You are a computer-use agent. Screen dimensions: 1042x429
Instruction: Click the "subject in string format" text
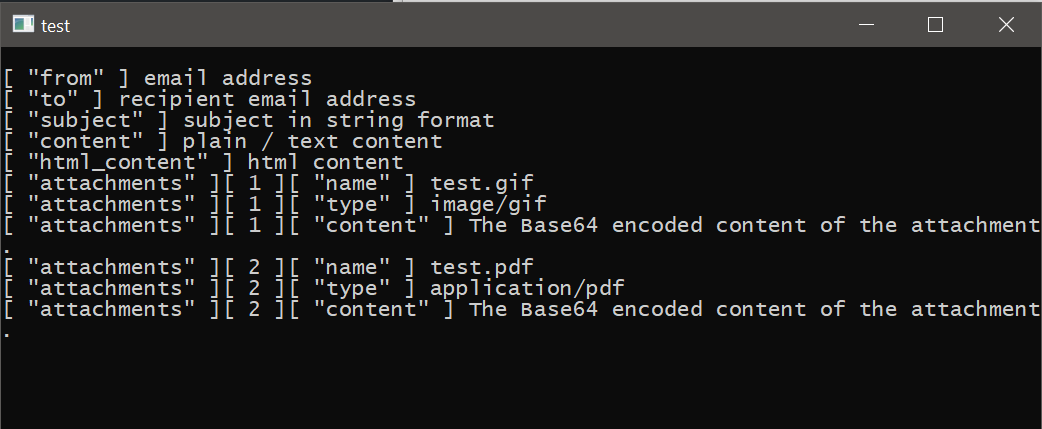click(338, 120)
